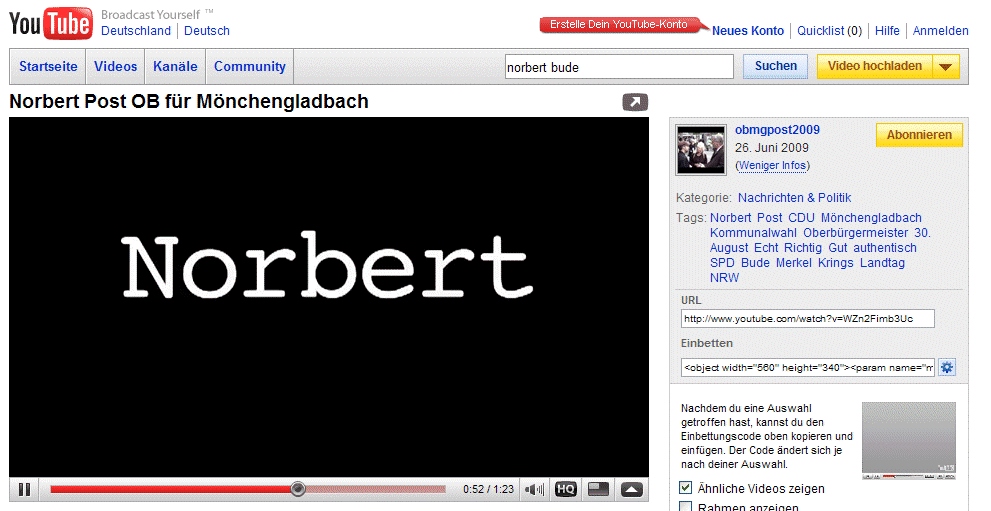Mute the video with the speaker icon

tap(535, 490)
